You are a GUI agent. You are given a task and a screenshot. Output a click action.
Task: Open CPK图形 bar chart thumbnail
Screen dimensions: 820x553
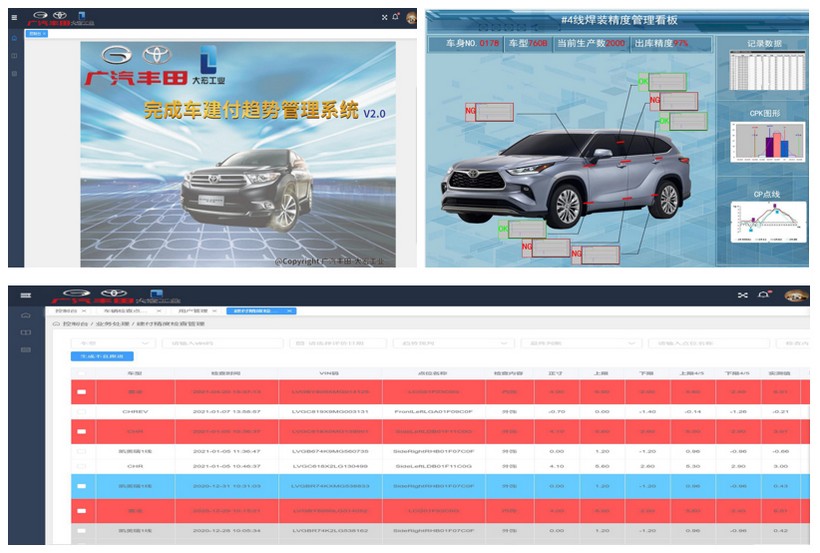click(767, 141)
